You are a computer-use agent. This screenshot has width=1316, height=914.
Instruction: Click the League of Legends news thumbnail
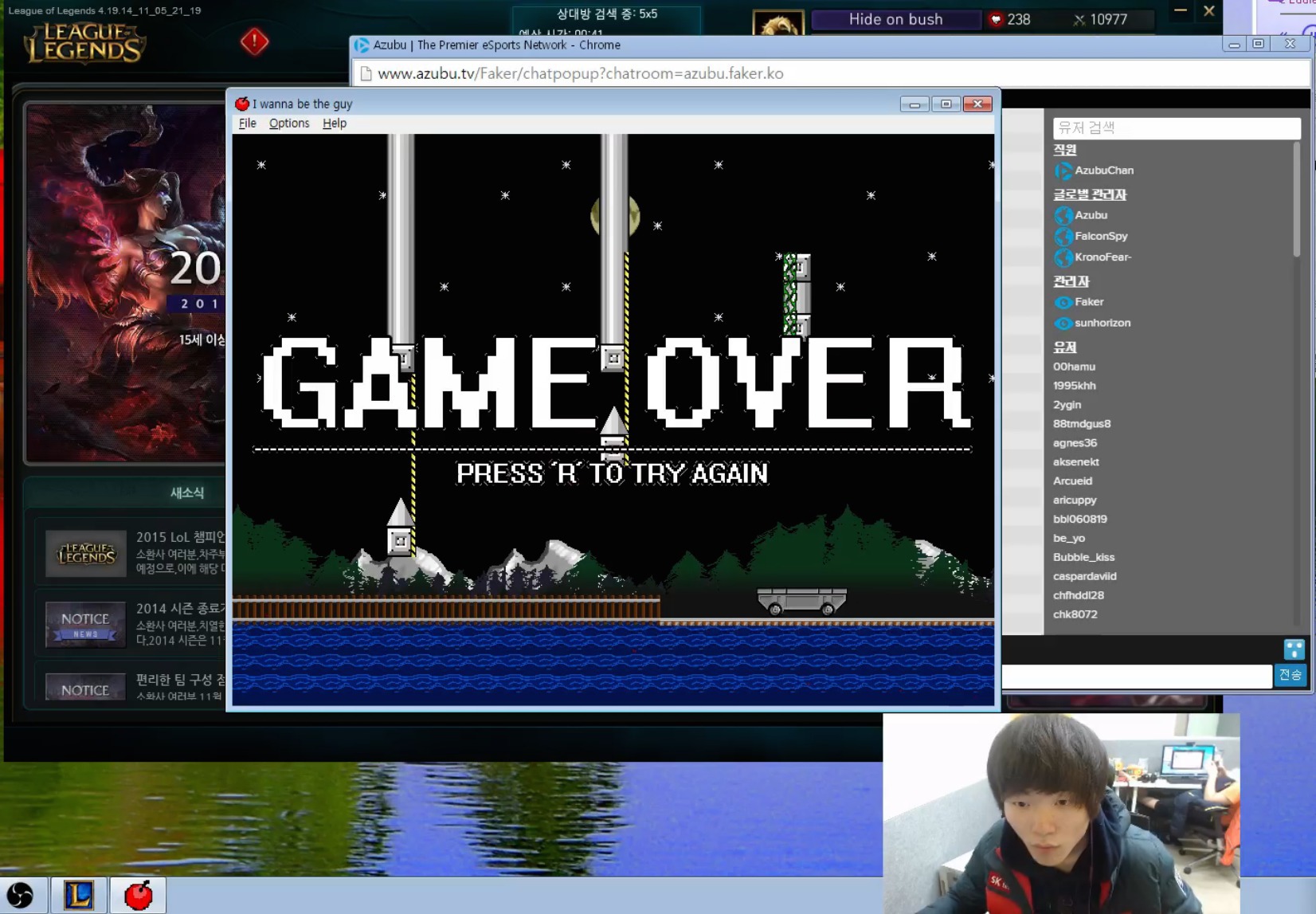(86, 553)
